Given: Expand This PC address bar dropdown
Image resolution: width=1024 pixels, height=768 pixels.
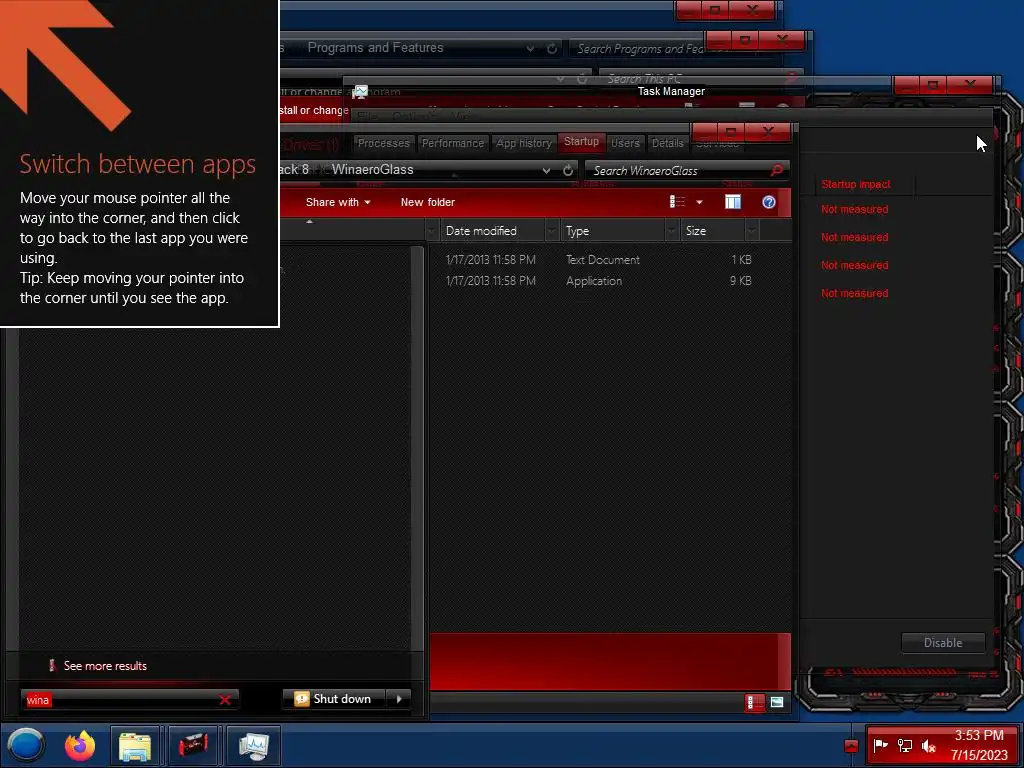Looking at the screenshot, I should click(x=560, y=78).
